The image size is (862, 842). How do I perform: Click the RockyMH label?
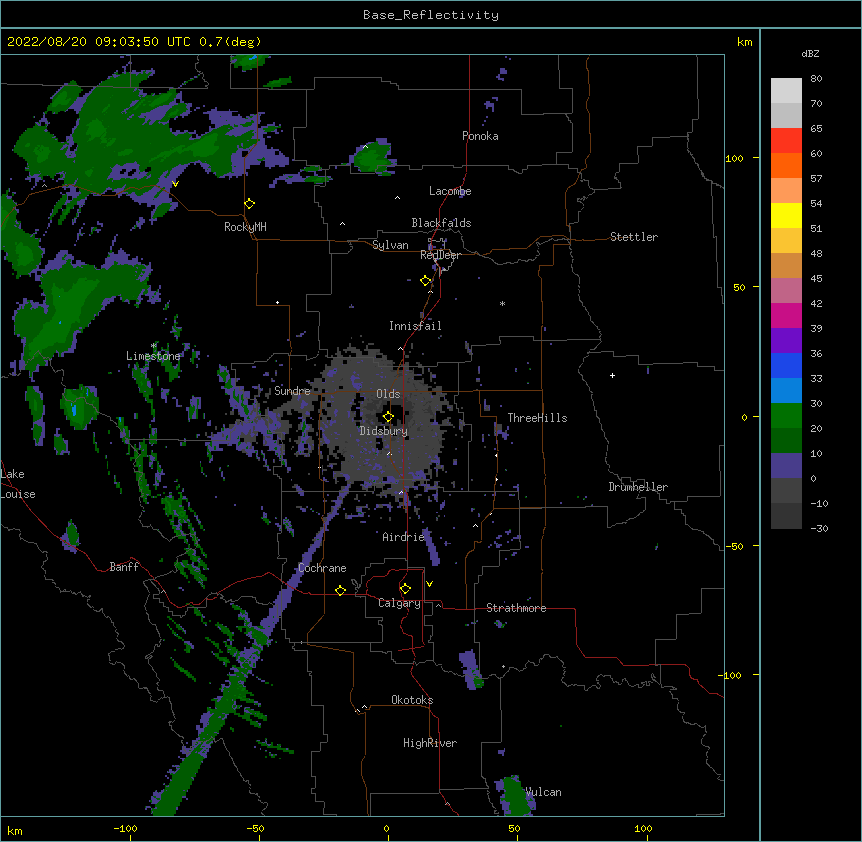(245, 227)
